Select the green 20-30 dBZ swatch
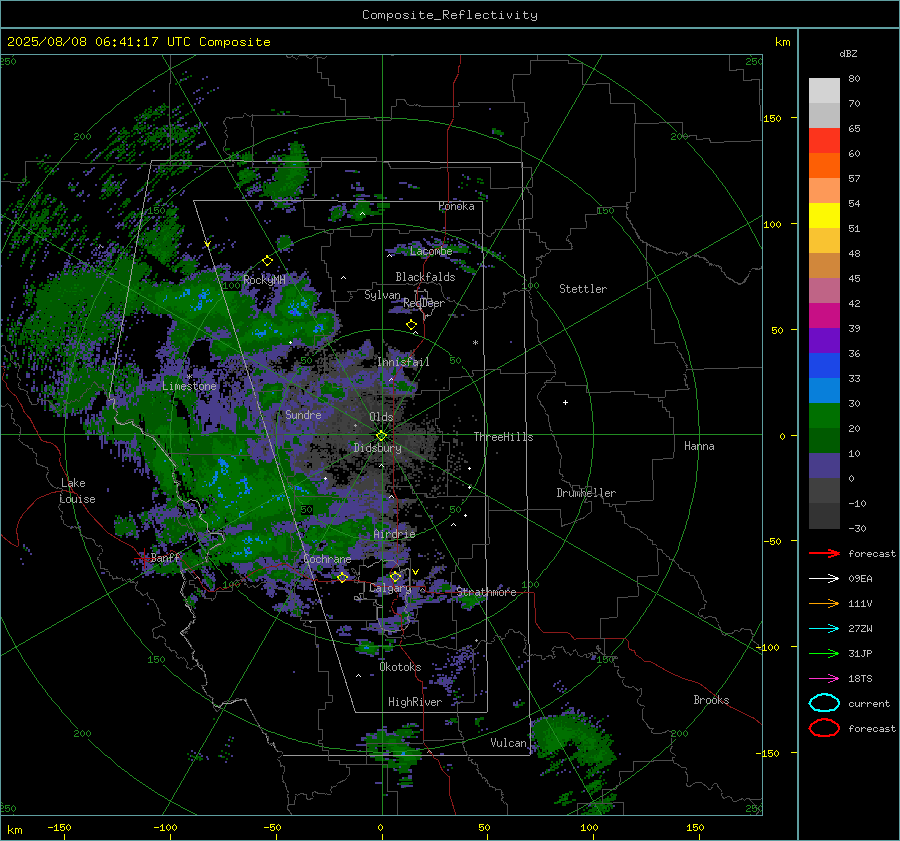 (x=824, y=416)
